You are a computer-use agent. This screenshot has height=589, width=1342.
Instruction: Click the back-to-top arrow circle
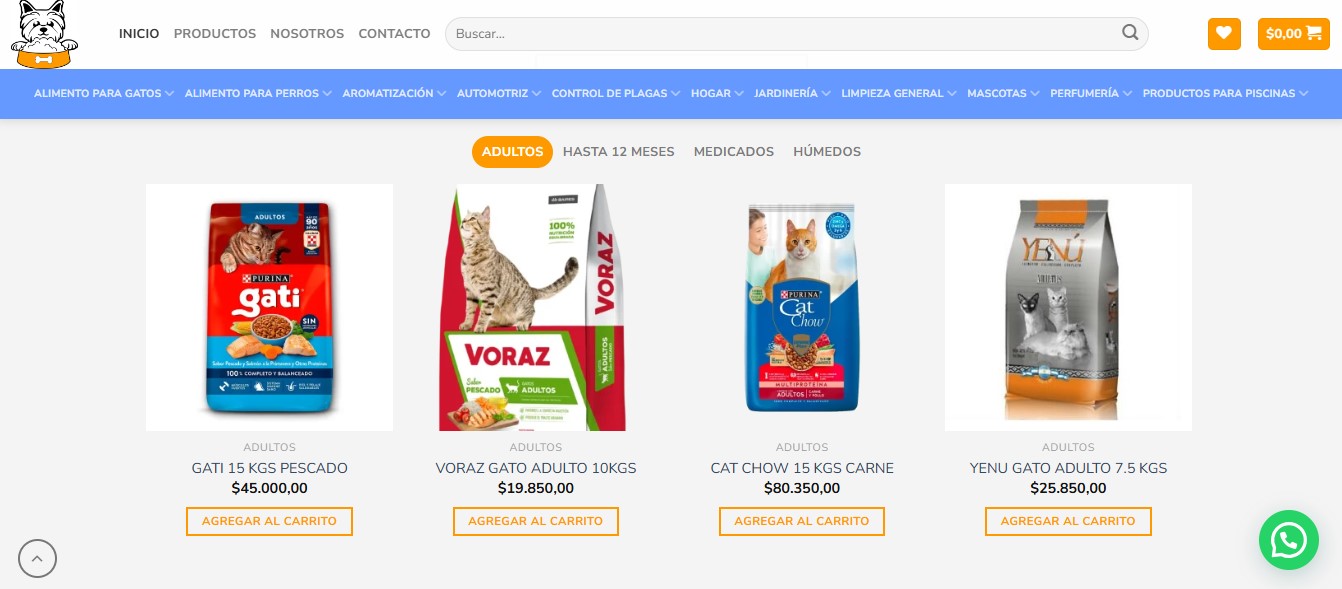(37, 558)
